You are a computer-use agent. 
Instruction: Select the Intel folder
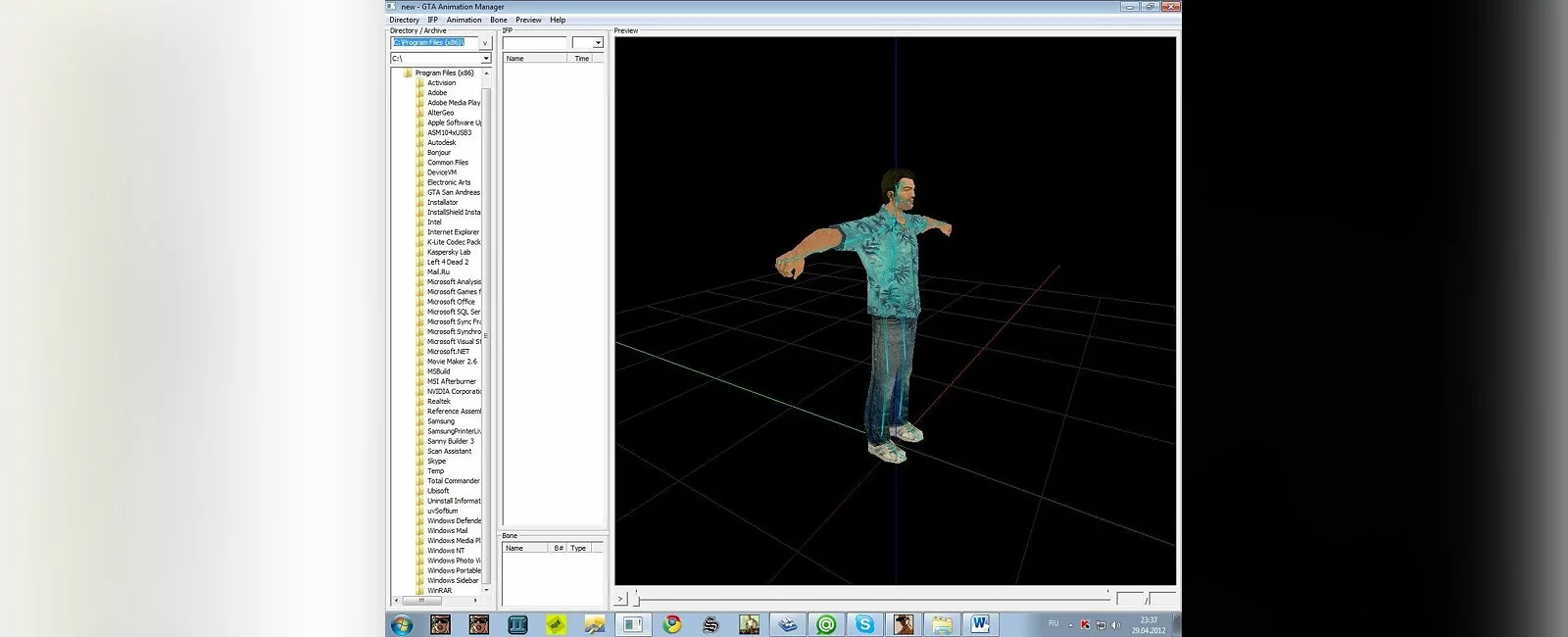pyautogui.click(x=434, y=222)
